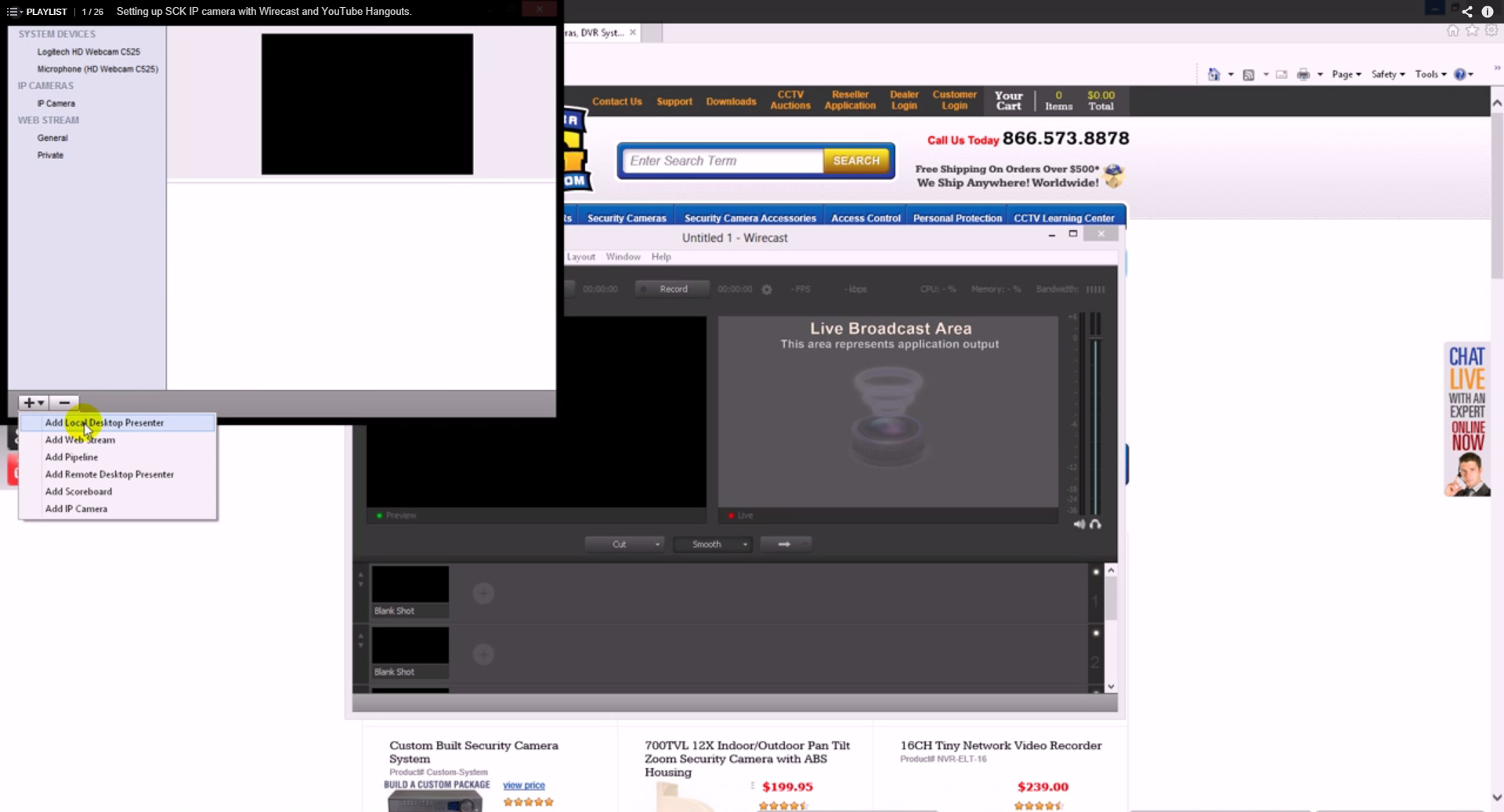This screenshot has width=1504, height=812.
Task: Open a new browser tab
Action: (653, 33)
